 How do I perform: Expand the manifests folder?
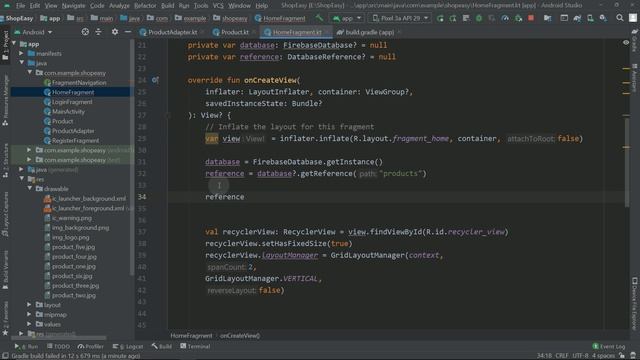22,53
